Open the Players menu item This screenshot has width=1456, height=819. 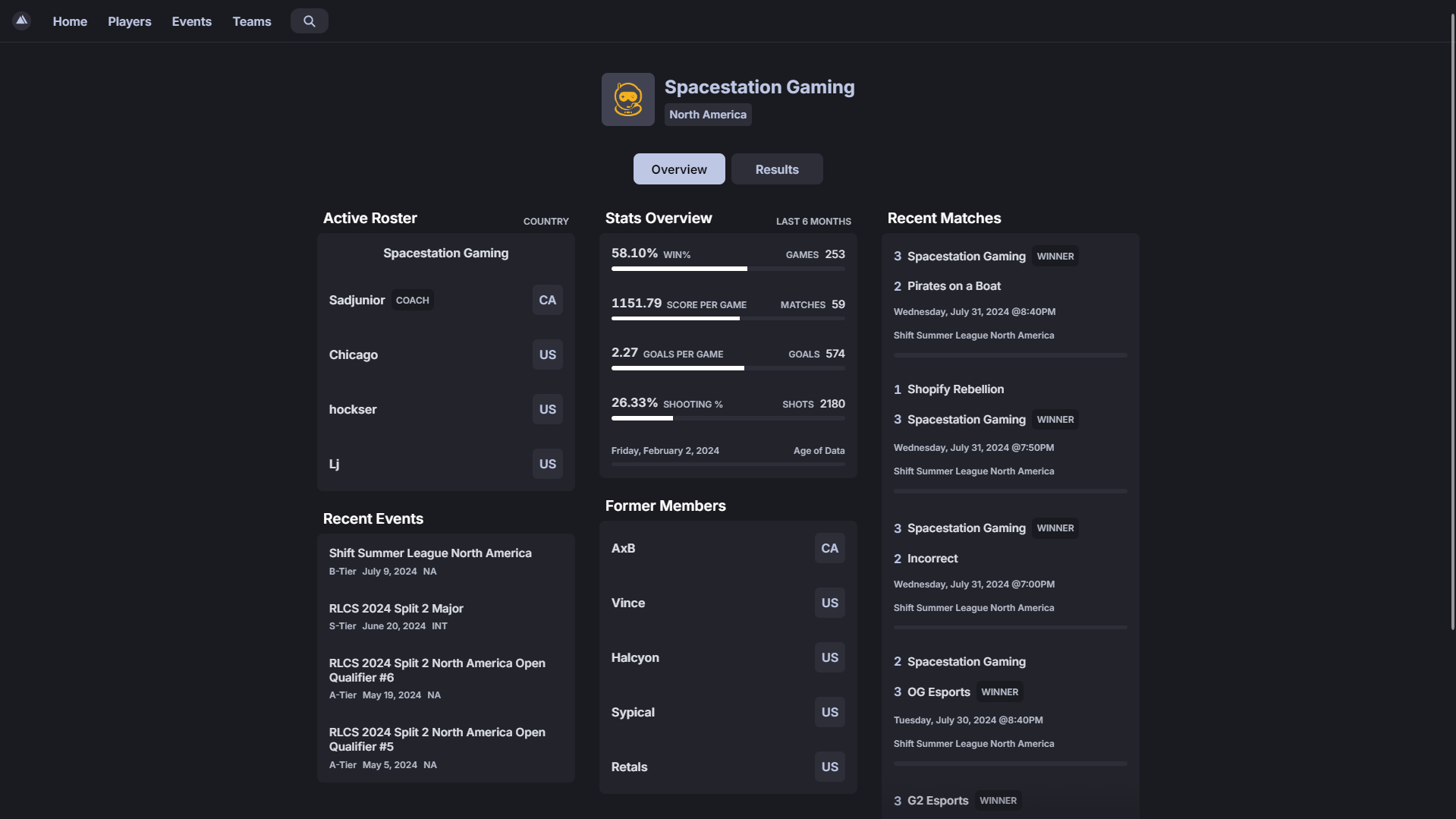129,21
